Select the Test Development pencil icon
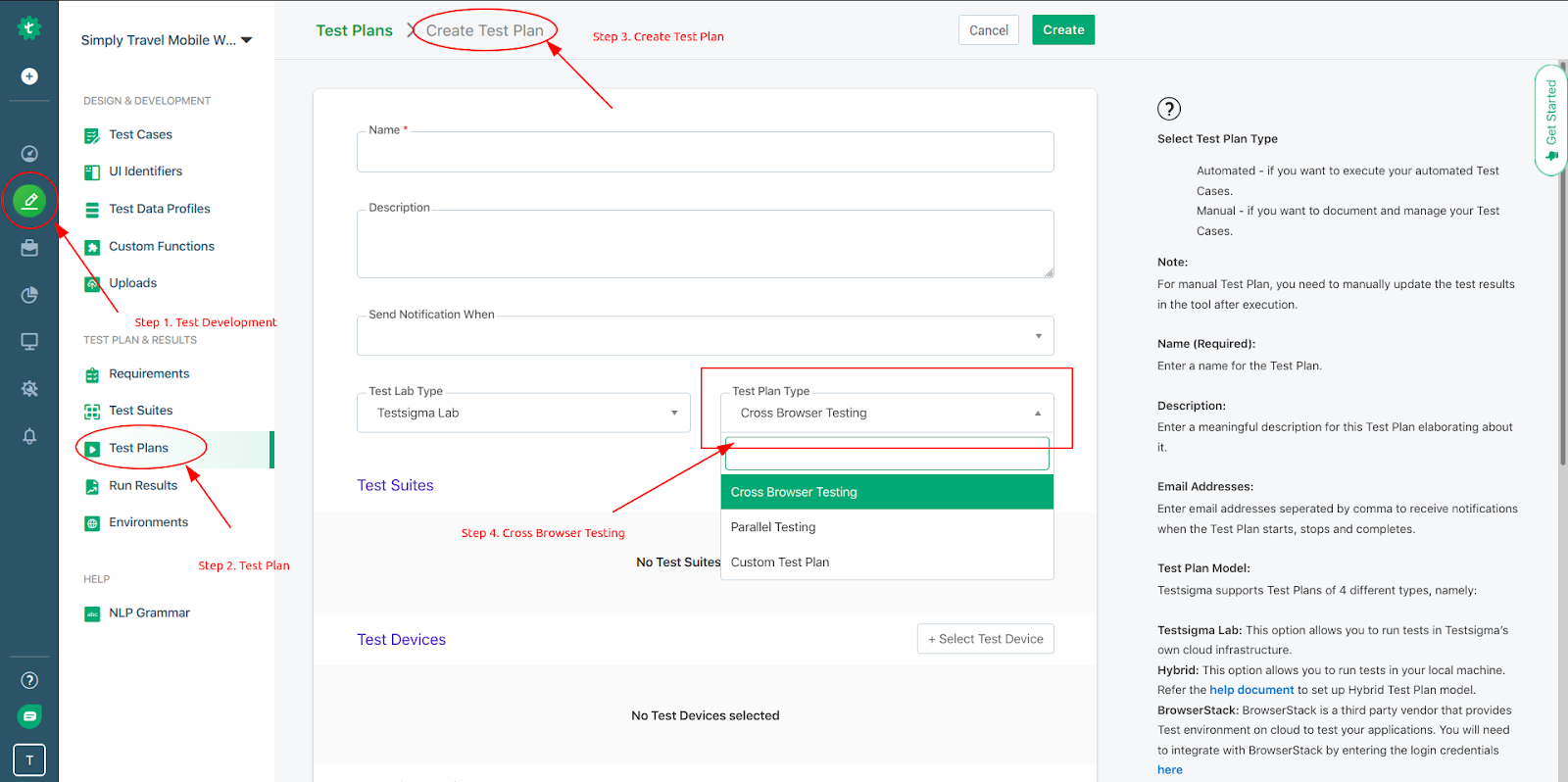Image resolution: width=1568 pixels, height=782 pixels. [x=29, y=201]
